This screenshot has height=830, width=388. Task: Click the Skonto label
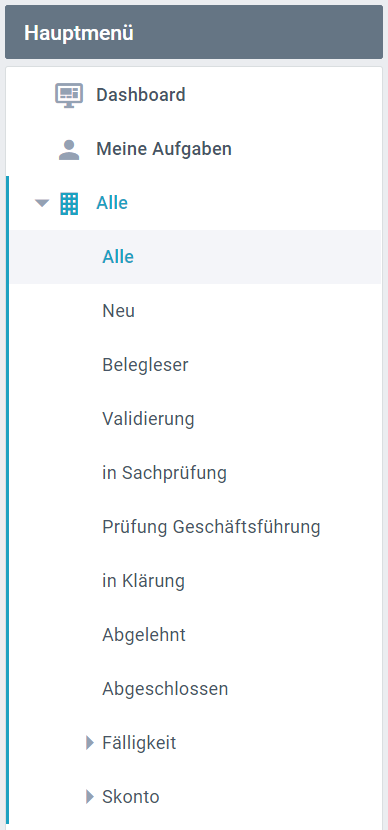pos(131,797)
